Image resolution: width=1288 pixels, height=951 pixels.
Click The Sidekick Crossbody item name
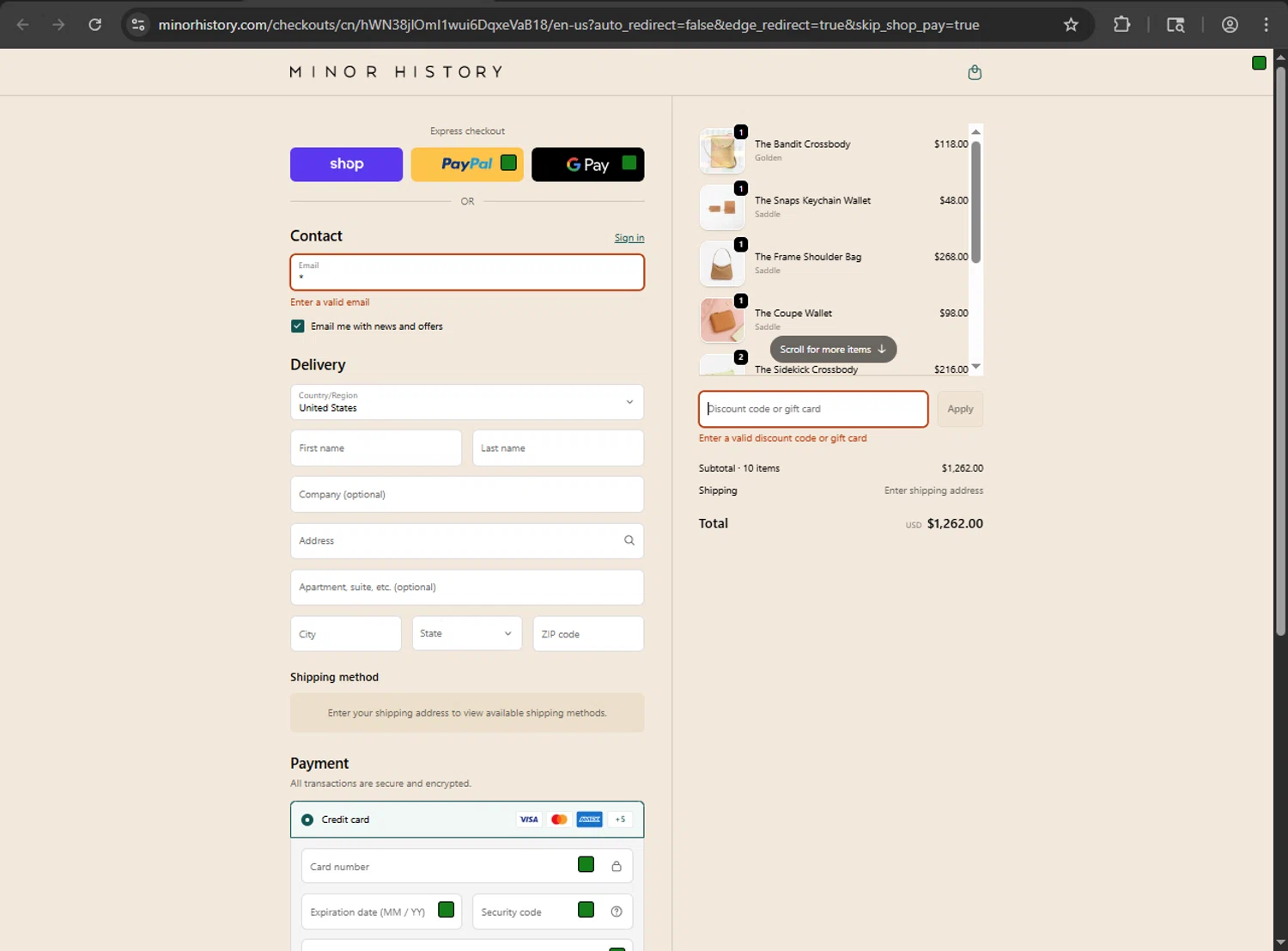806,369
